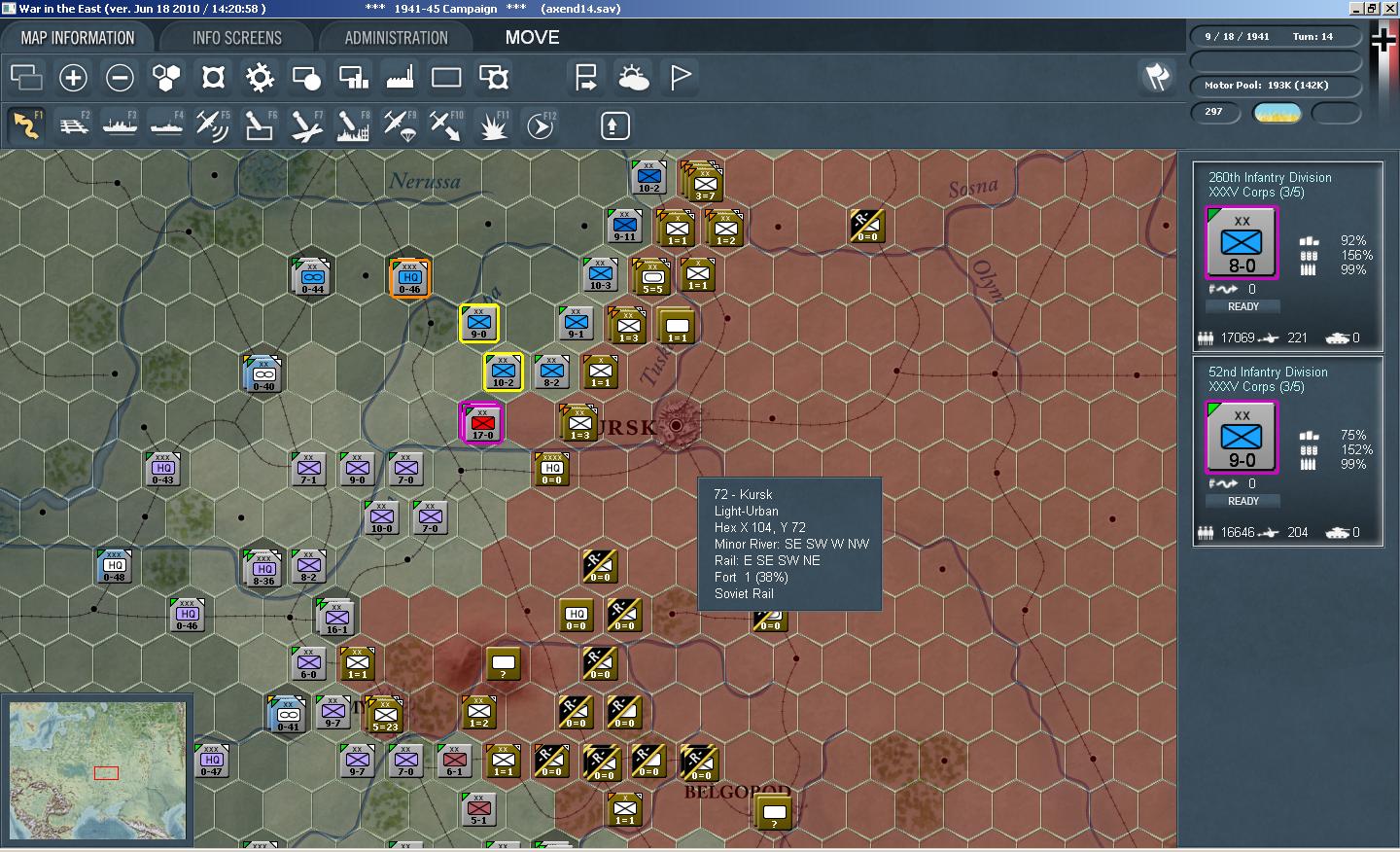Click the rectangle-with-knobbed-square toolbar icon
This screenshot has width=1400, height=852.
click(493, 78)
